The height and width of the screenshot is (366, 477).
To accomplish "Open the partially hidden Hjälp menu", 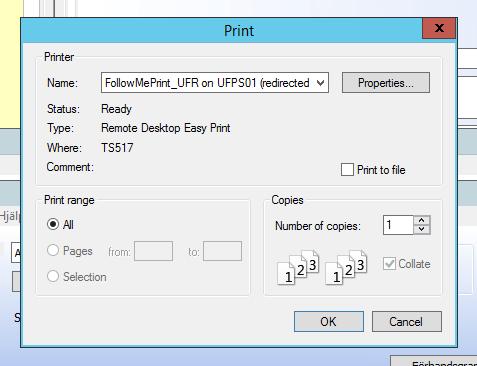I will coord(10,216).
